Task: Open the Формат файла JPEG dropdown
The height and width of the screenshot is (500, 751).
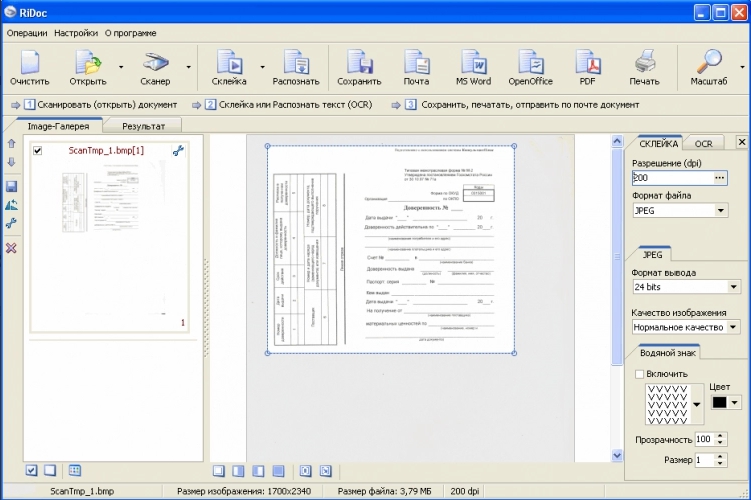Action: [x=721, y=211]
